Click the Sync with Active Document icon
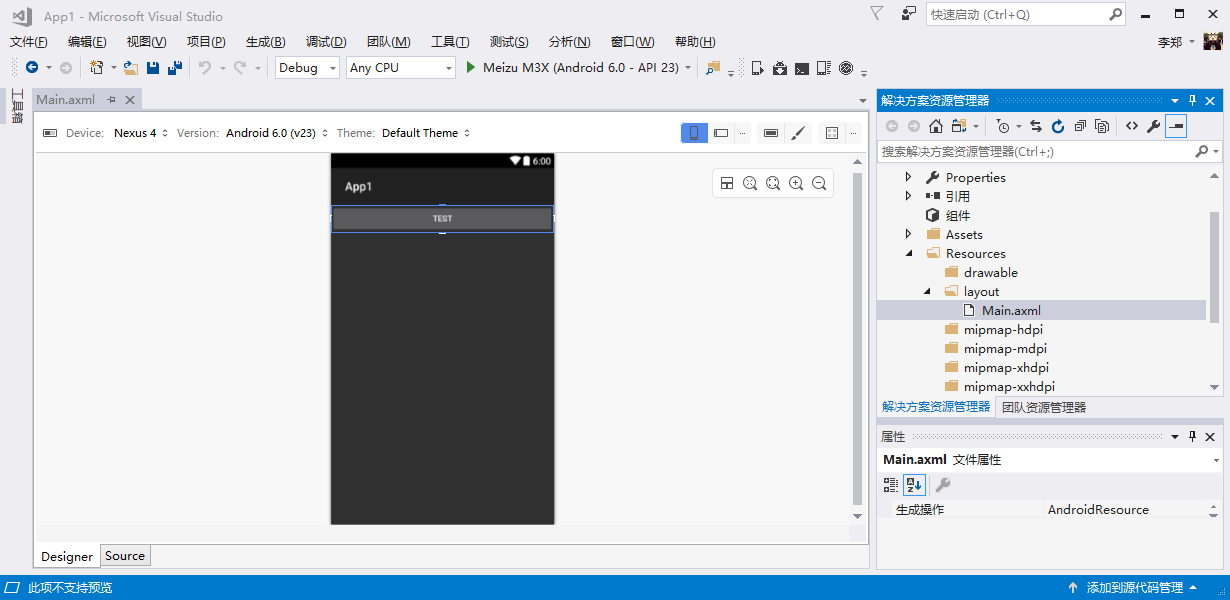 click(x=1036, y=126)
